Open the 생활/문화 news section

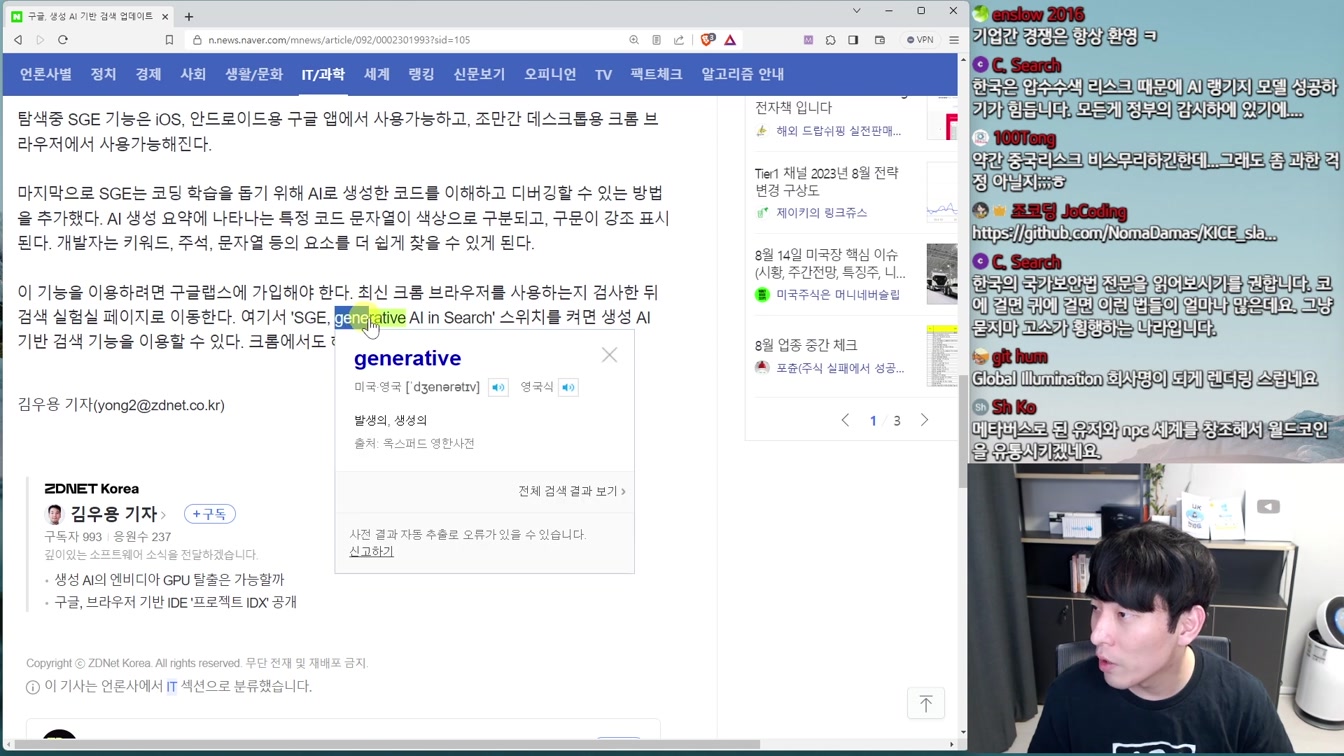(x=254, y=74)
